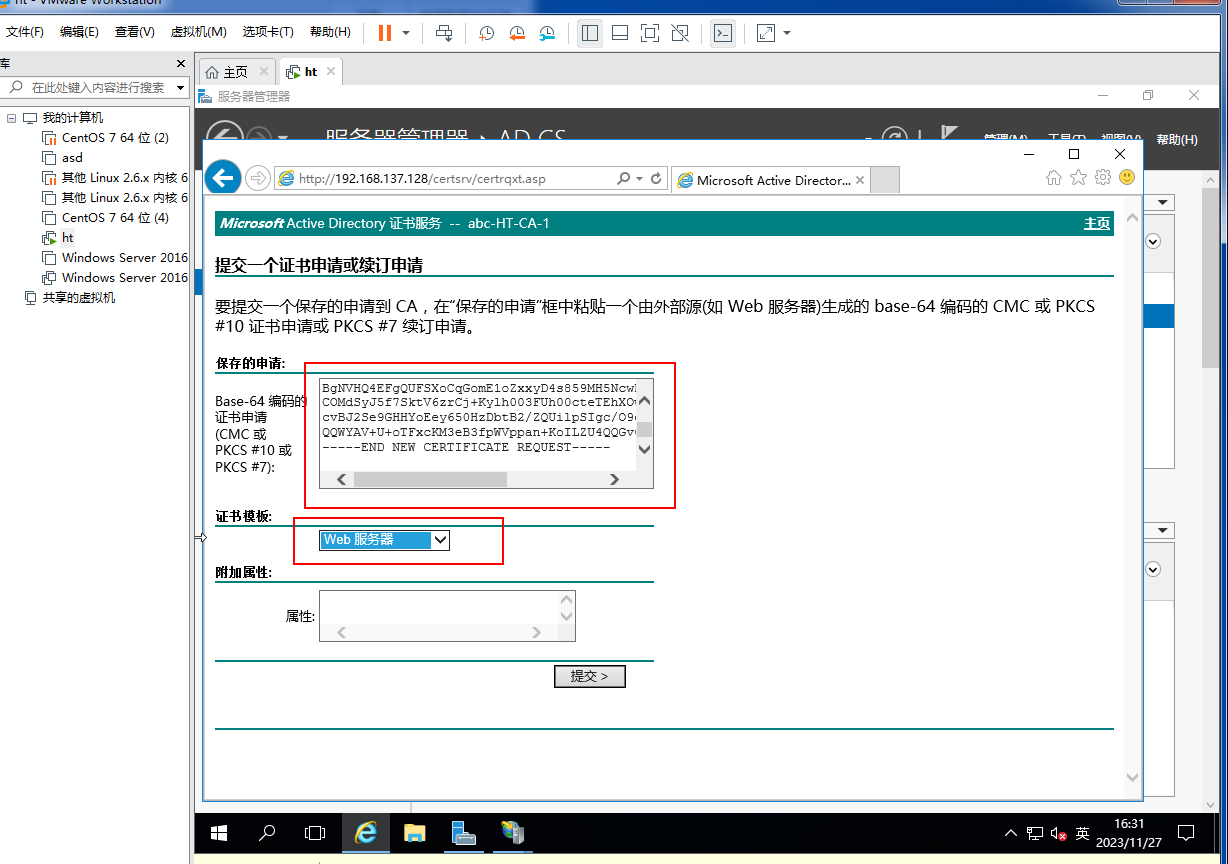Image resolution: width=1228 pixels, height=864 pixels.
Task: Go back in Internet Explorer
Action: 223,178
